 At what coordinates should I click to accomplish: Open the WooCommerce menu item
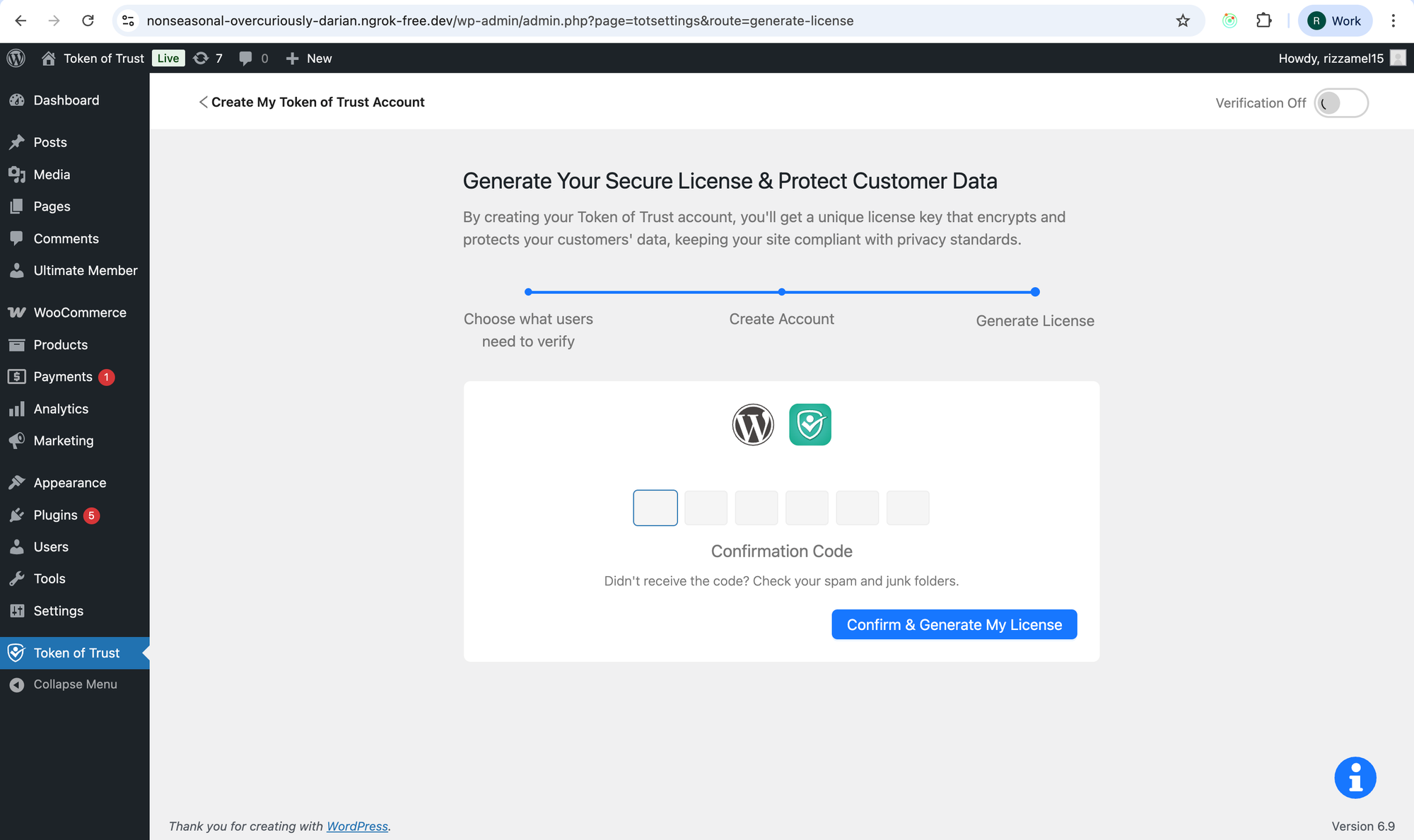point(79,313)
